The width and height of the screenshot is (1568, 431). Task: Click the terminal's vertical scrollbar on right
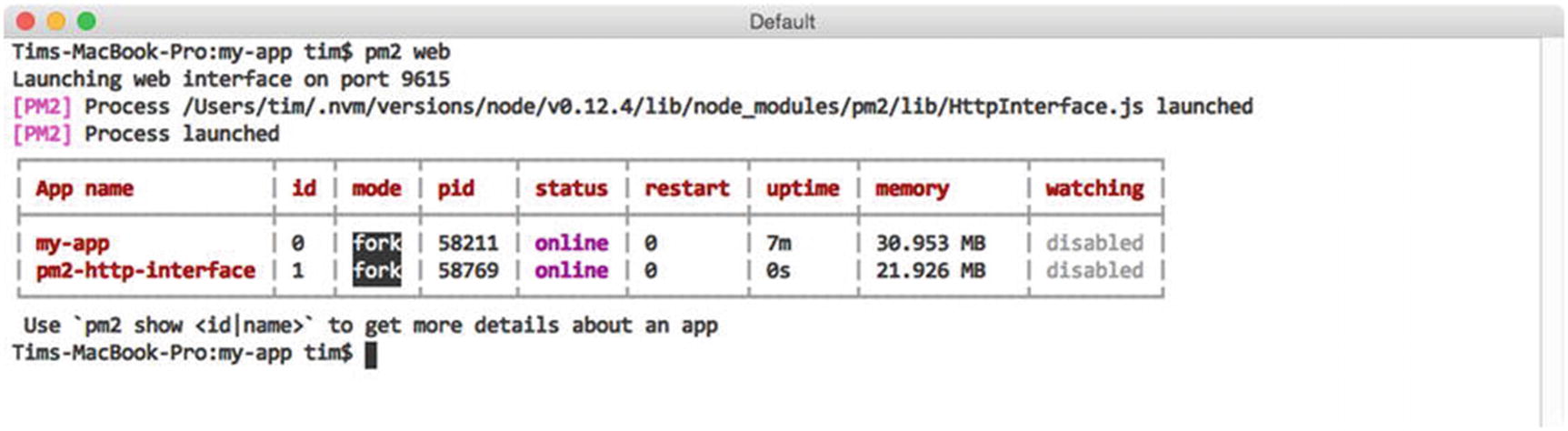(1551, 227)
